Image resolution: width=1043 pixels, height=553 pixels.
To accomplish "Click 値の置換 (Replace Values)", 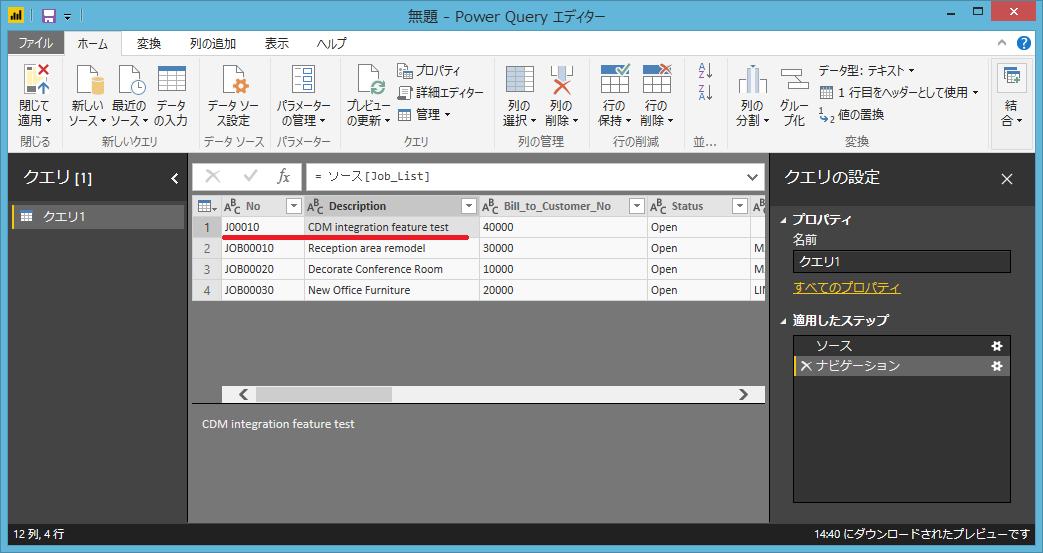I will [851, 114].
